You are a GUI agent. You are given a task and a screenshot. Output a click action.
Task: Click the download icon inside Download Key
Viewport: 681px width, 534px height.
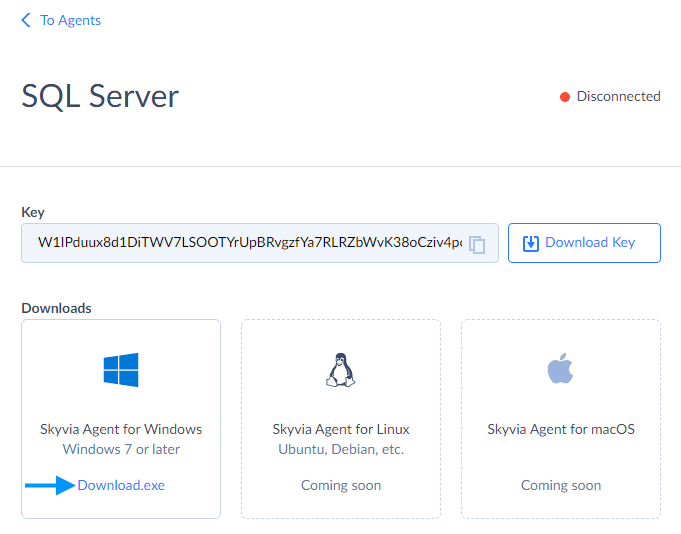pos(531,243)
